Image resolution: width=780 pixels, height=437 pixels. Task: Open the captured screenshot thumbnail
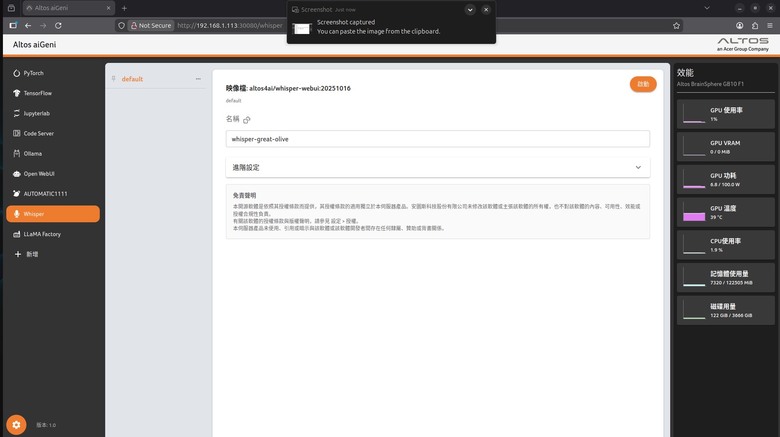tap(301, 28)
